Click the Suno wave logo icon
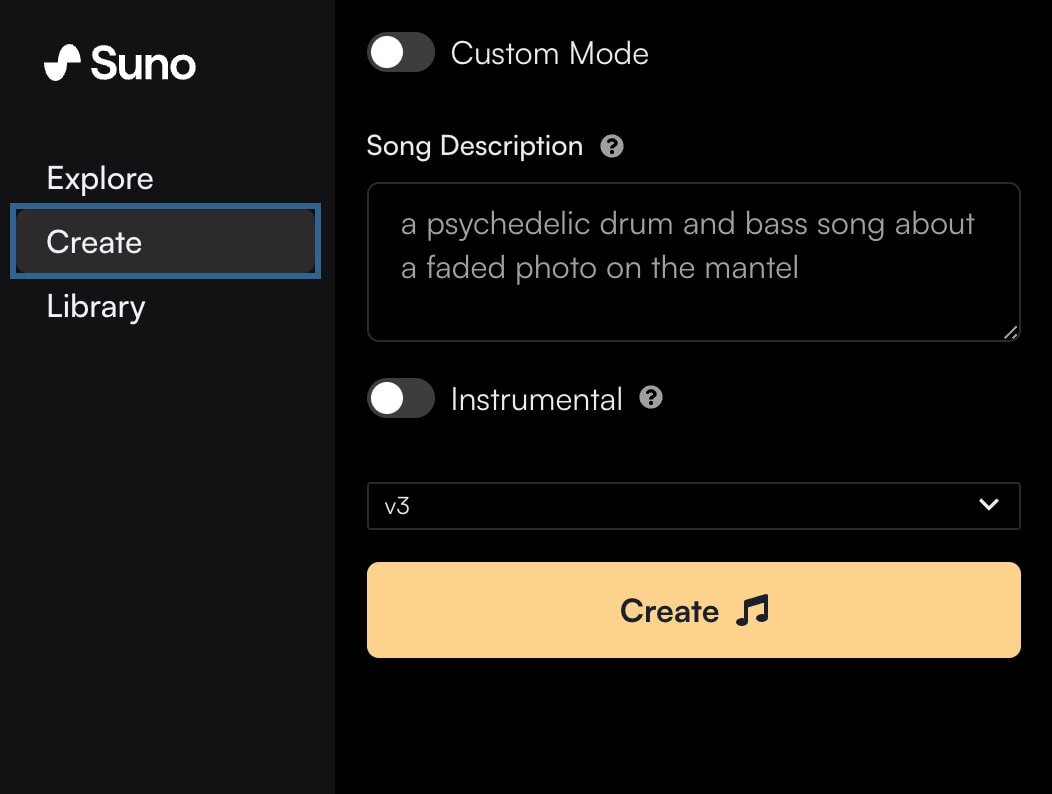This screenshot has height=794, width=1052. tap(62, 64)
